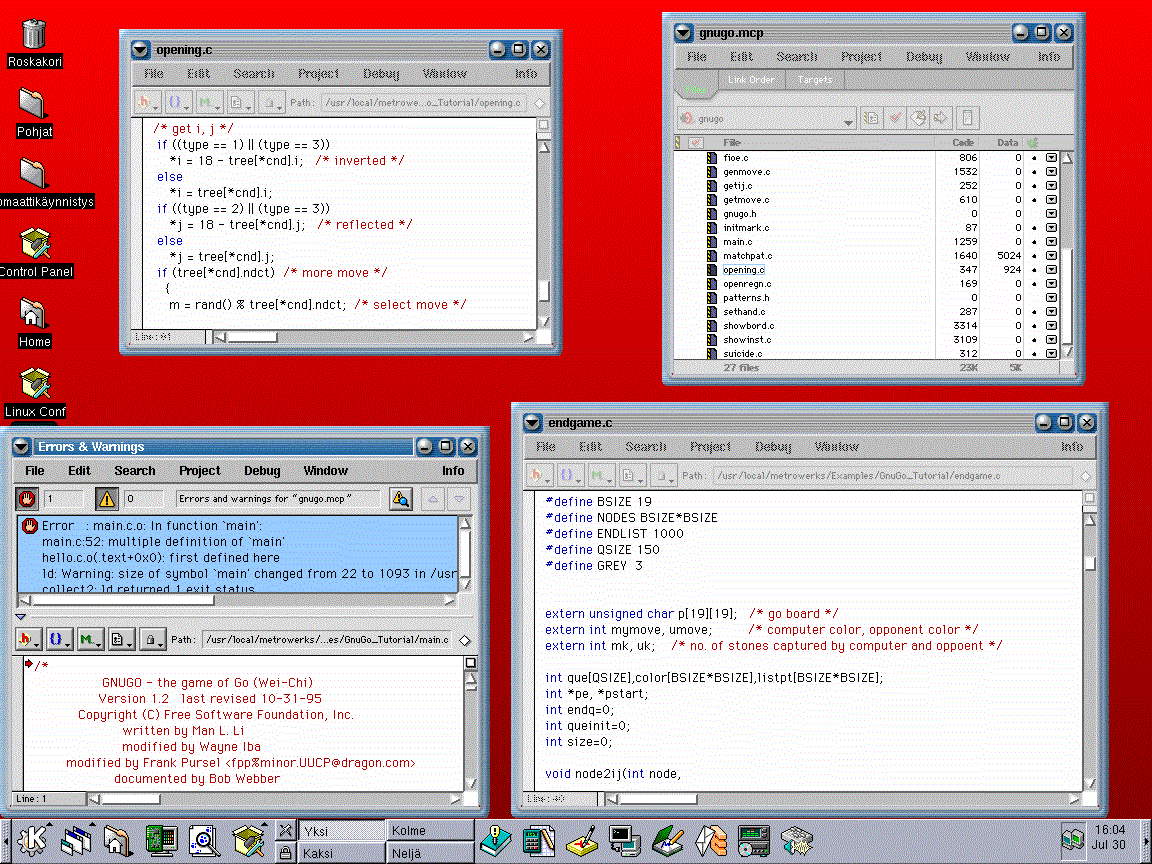Click the red checkmark icon in the project toolbar
The image size is (1152, 864).
pyautogui.click(x=896, y=118)
